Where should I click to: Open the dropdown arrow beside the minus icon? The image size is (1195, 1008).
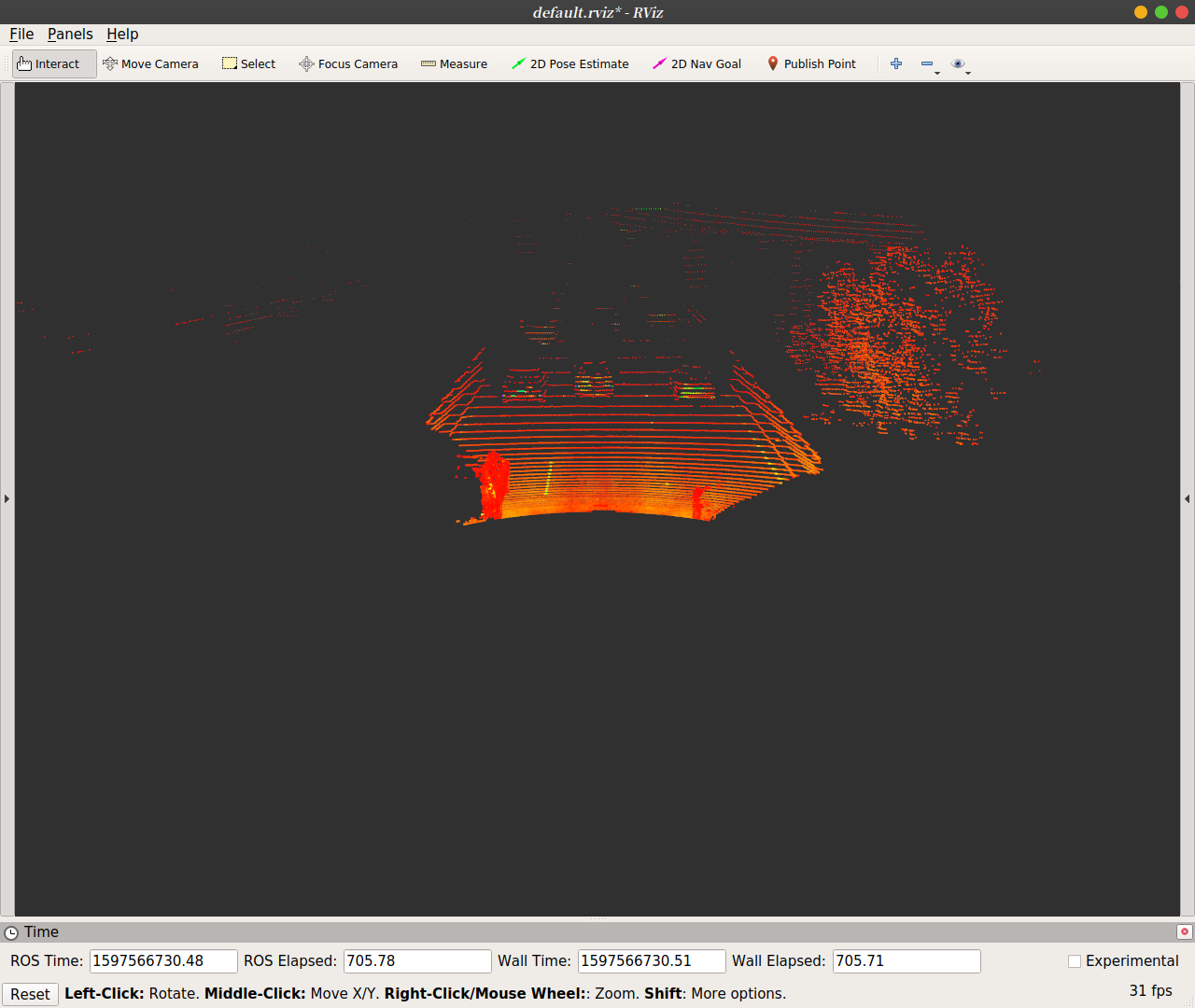937,73
